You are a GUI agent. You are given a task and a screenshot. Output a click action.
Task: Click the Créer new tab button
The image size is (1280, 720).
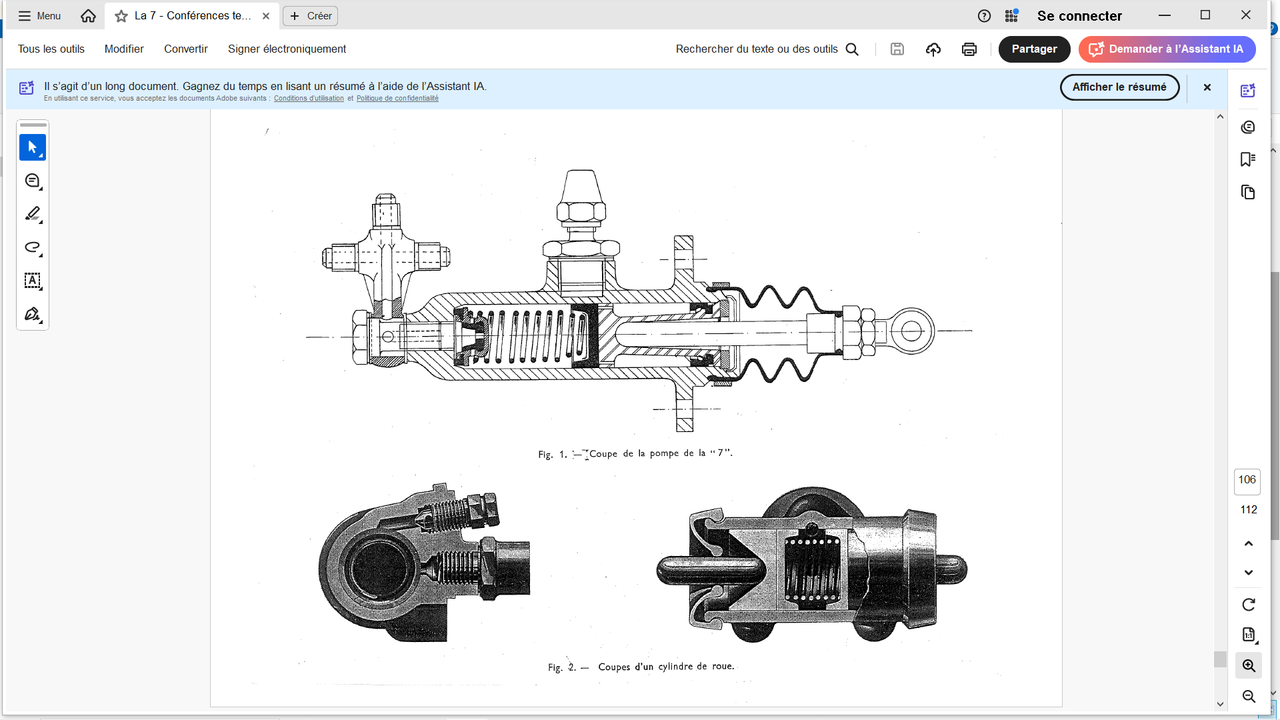pyautogui.click(x=310, y=16)
